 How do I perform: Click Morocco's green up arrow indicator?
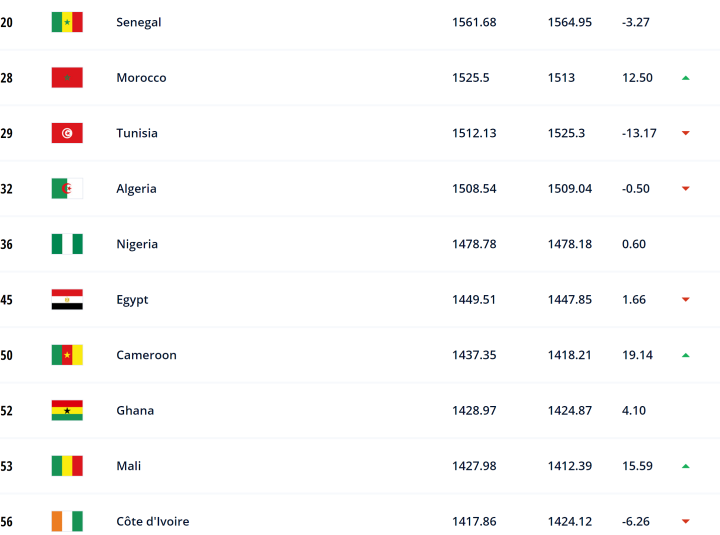tap(686, 78)
